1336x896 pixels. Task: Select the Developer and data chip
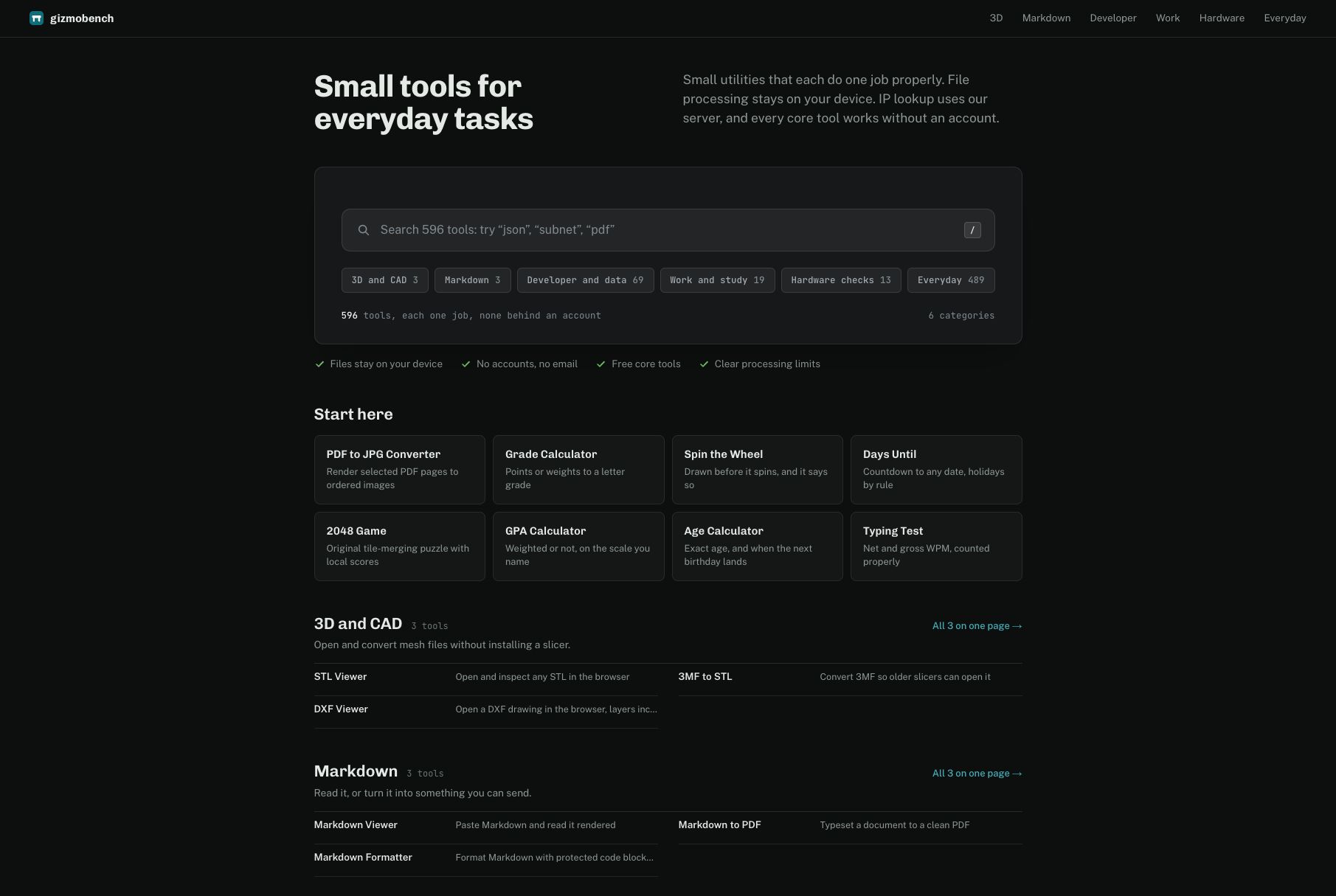coord(585,280)
